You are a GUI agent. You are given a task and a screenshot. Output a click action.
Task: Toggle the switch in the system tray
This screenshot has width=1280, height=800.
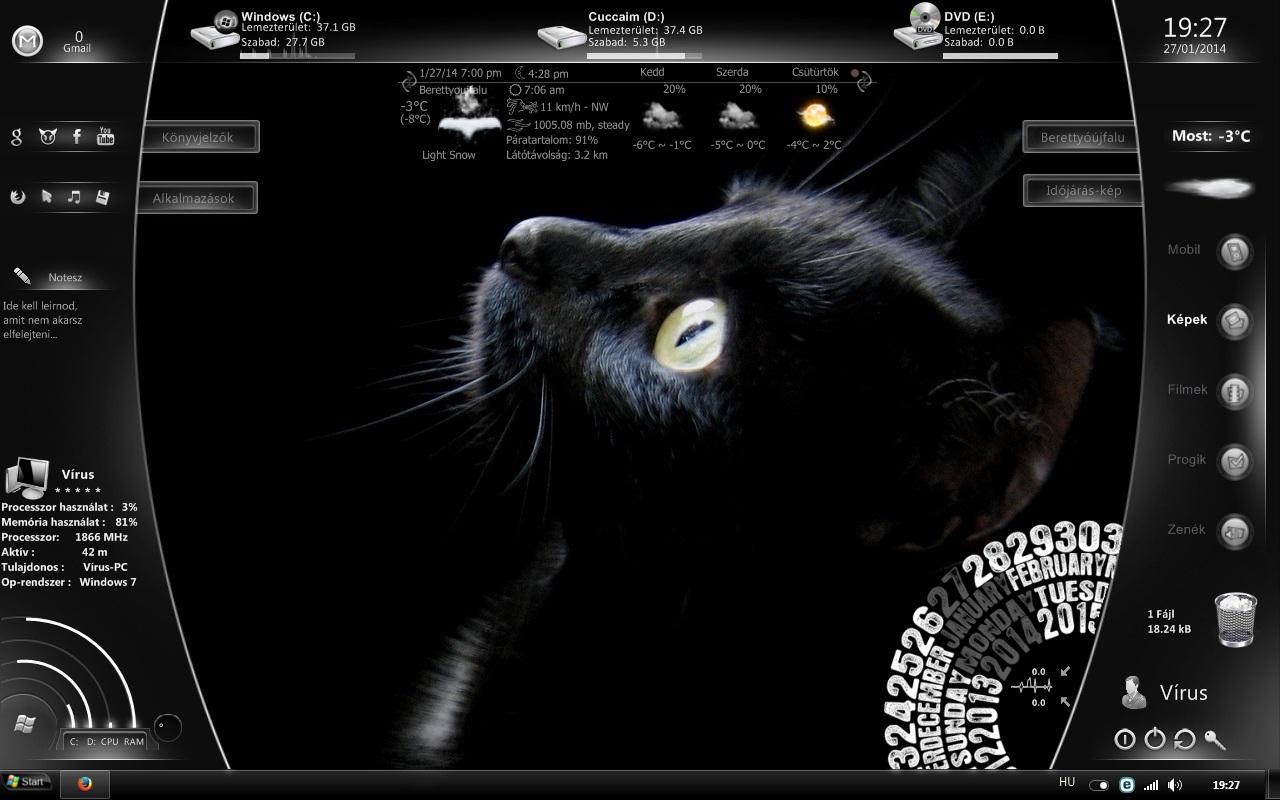point(1099,785)
